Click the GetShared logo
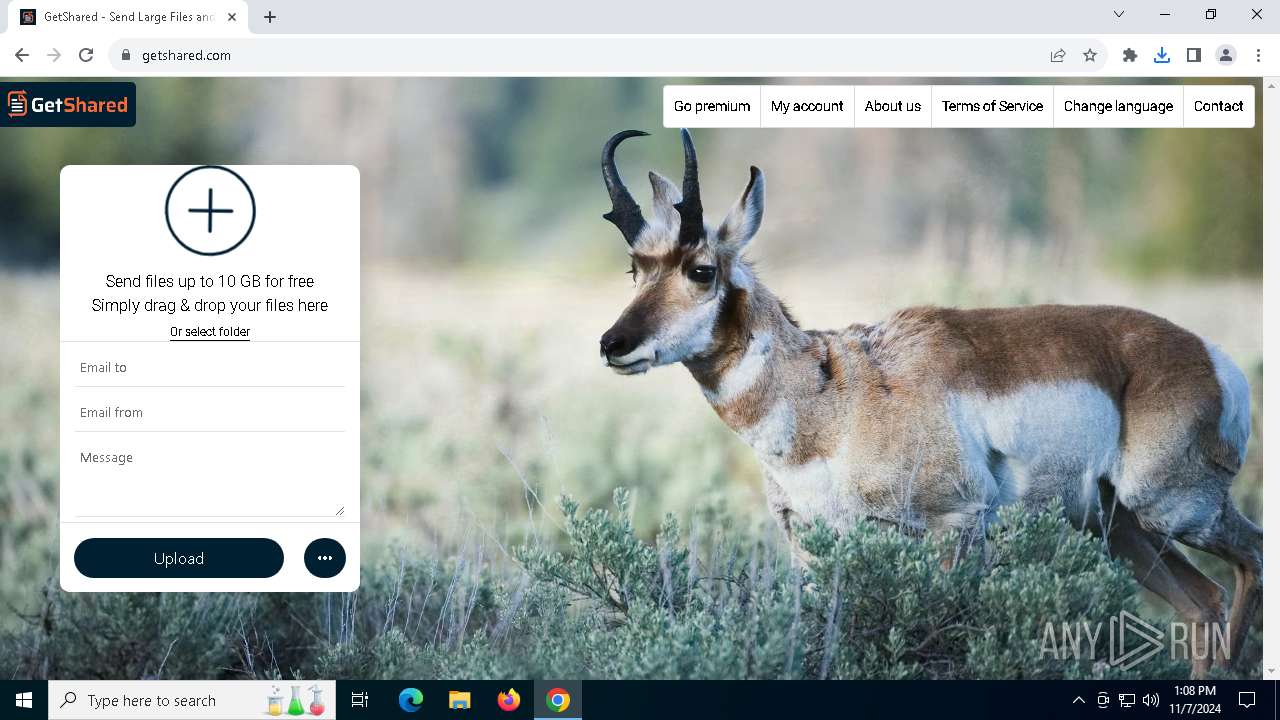The height and width of the screenshot is (720, 1280). click(x=68, y=104)
